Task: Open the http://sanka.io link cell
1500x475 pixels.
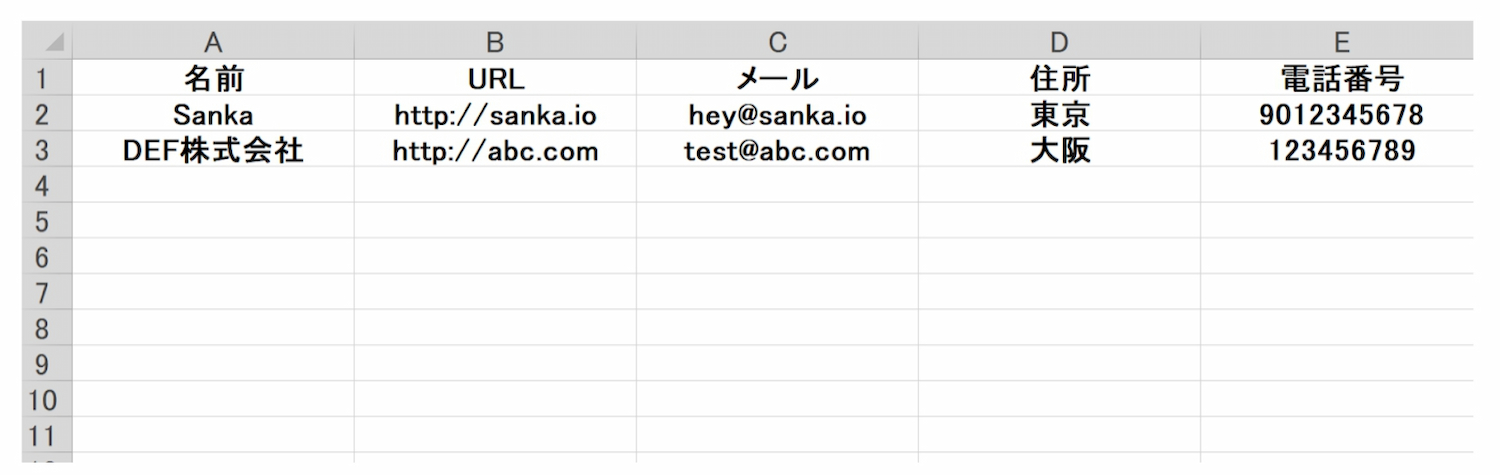Action: [x=495, y=115]
